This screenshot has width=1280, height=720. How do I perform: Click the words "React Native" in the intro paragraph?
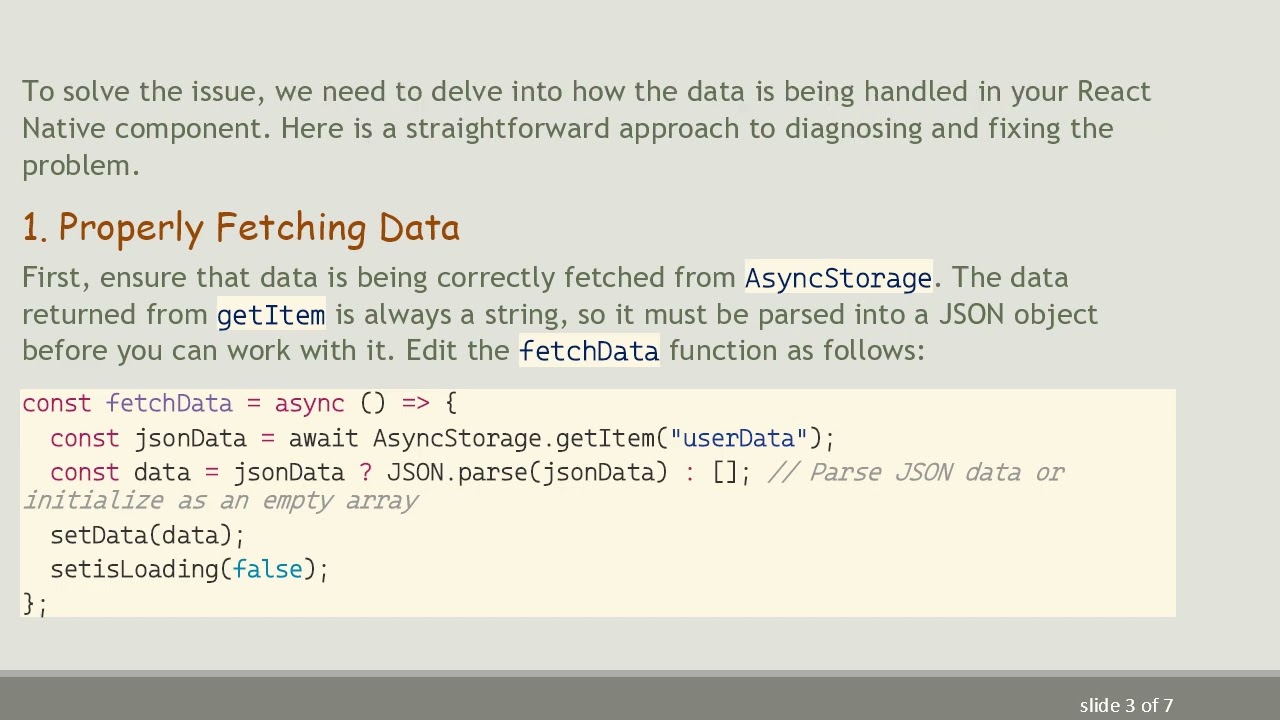click(1113, 92)
